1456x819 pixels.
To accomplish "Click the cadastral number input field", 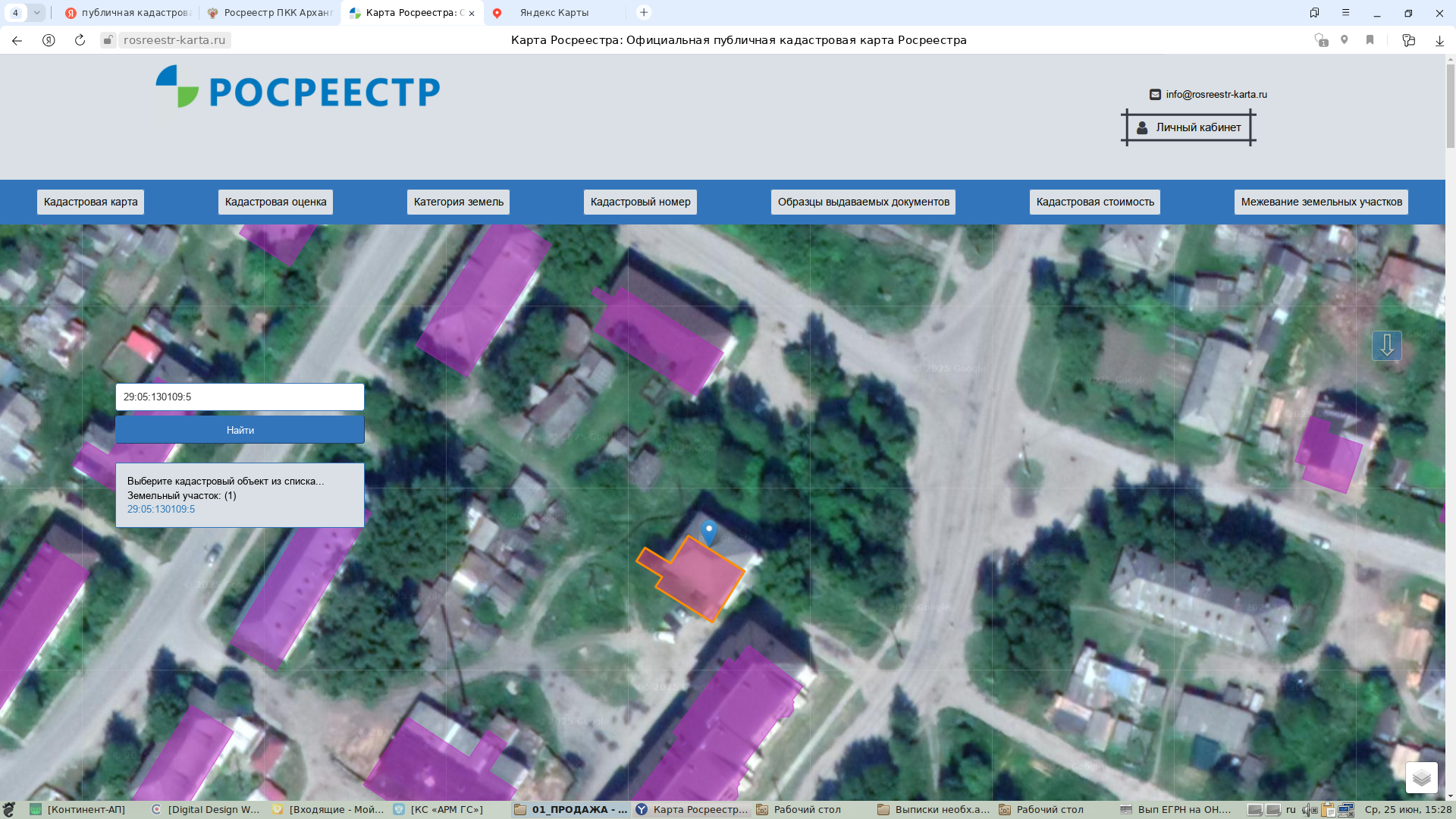I will coord(240,397).
